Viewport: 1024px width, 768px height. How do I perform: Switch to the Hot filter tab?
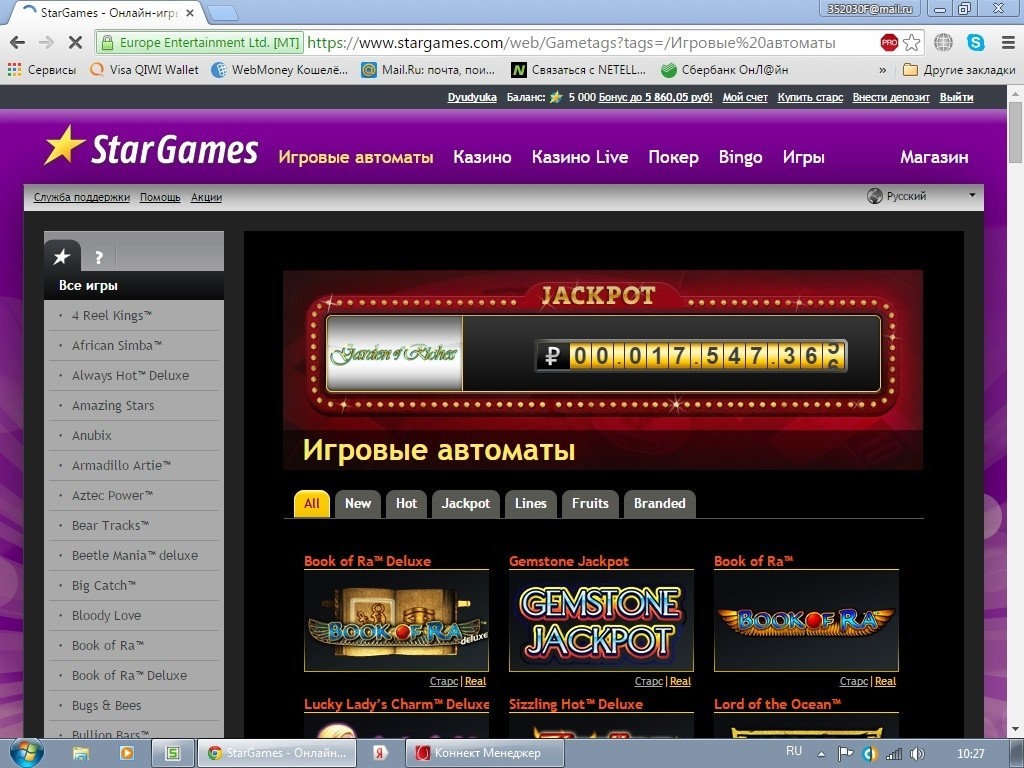406,504
